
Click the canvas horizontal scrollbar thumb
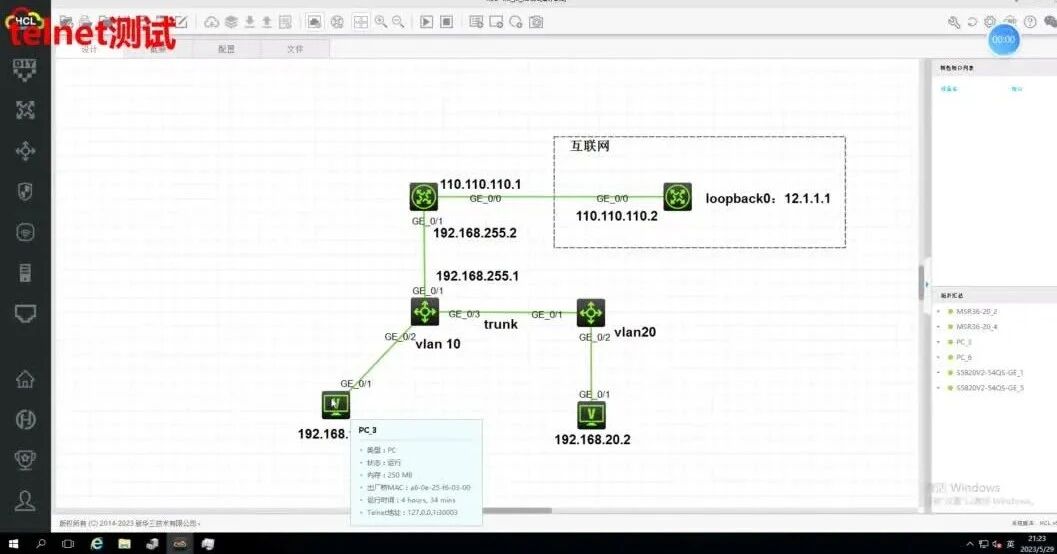coord(517,510)
